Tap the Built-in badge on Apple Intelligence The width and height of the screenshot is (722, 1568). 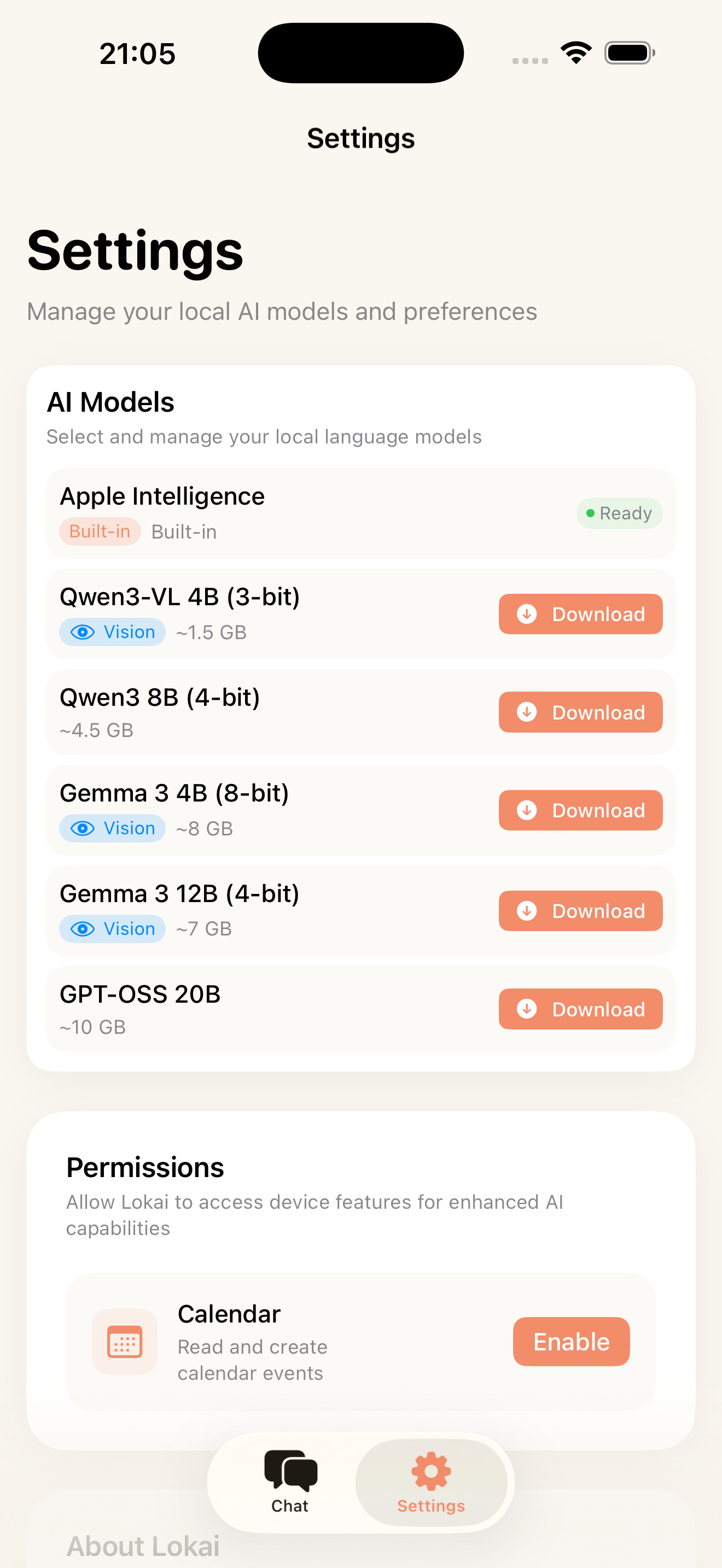tap(100, 531)
